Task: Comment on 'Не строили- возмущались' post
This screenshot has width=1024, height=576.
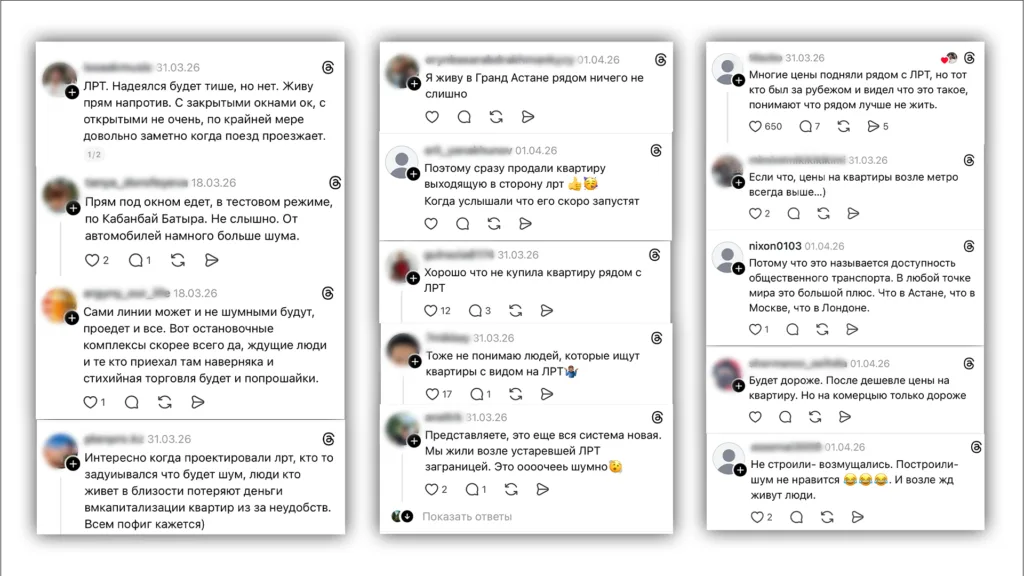Action: pos(796,517)
